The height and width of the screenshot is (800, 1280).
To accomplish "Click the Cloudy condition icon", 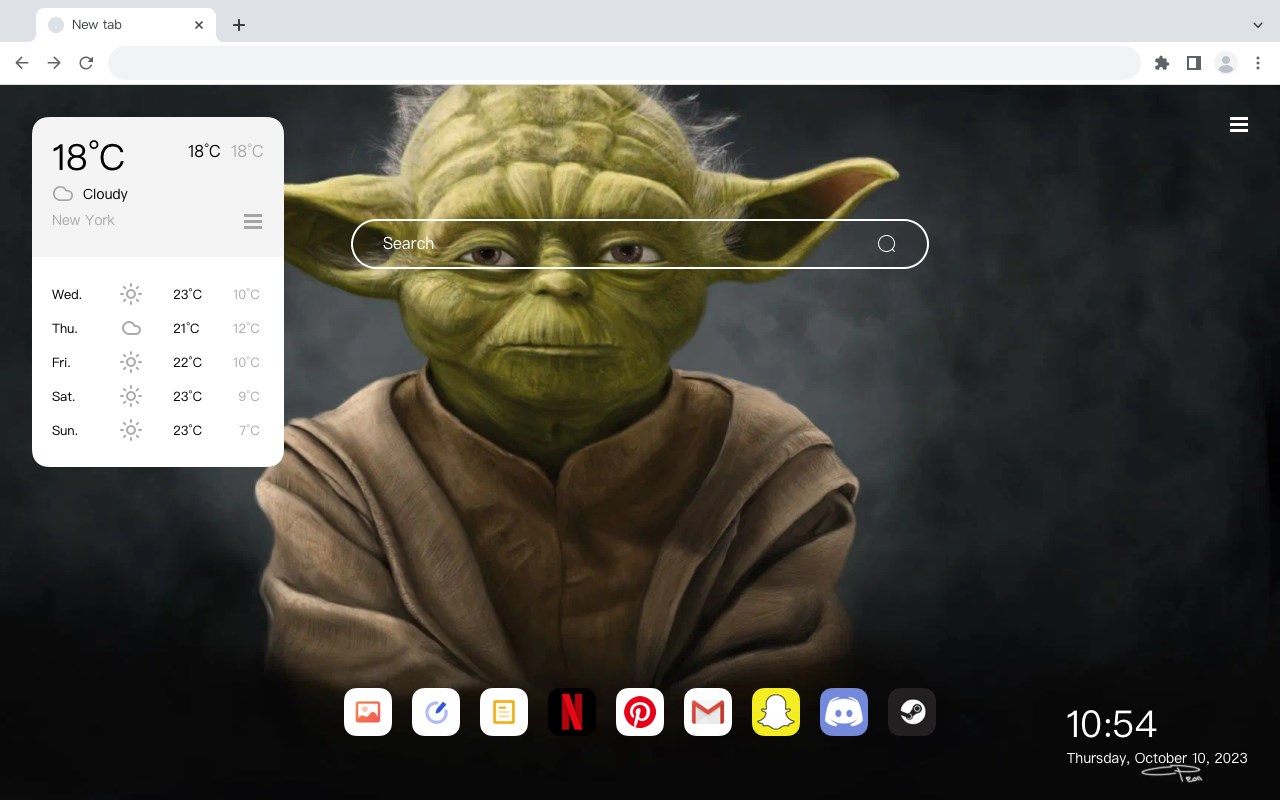I will [x=63, y=194].
